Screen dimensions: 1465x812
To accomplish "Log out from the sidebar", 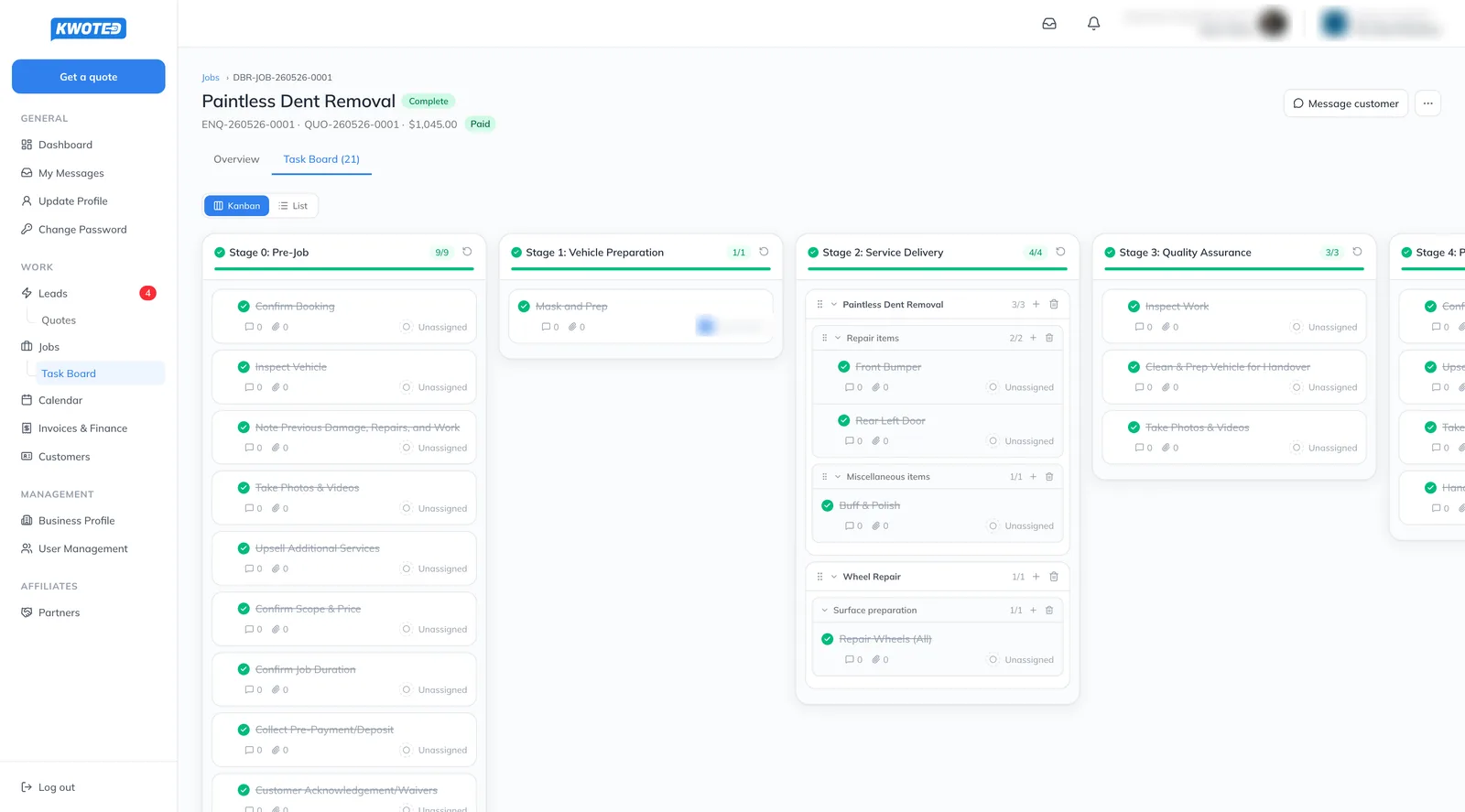I will pyautogui.click(x=48, y=787).
